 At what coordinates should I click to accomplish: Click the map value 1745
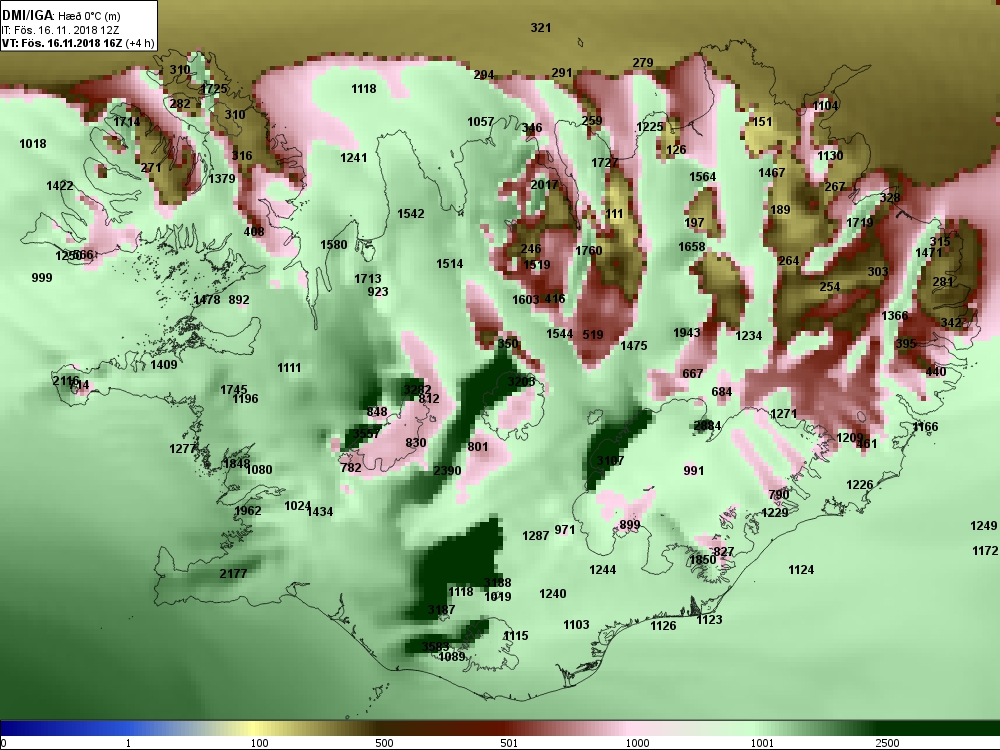(x=233, y=389)
